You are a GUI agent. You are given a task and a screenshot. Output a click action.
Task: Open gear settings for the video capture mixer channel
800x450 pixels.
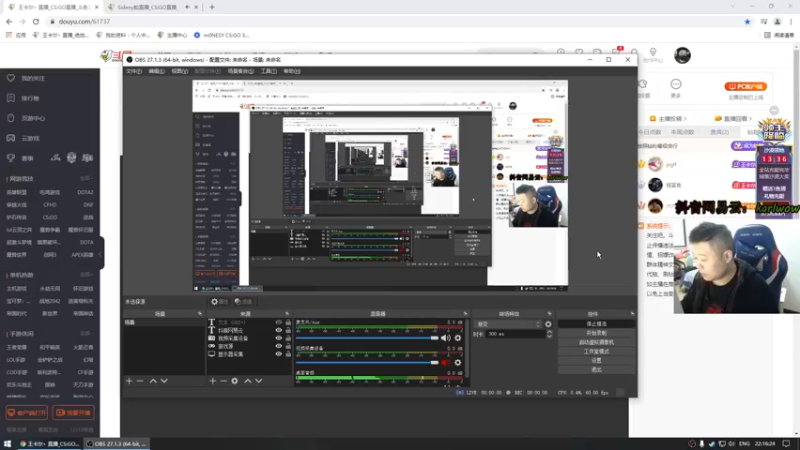[458, 362]
